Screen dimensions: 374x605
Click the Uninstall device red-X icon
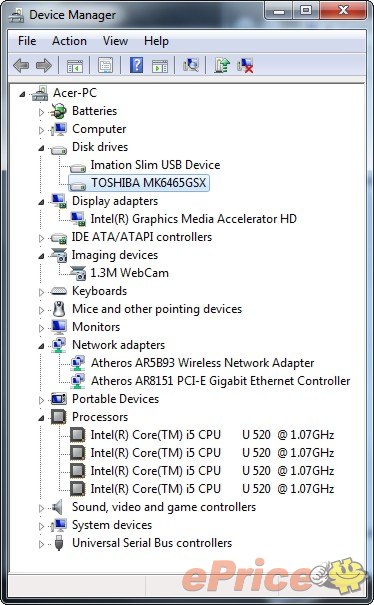point(245,65)
